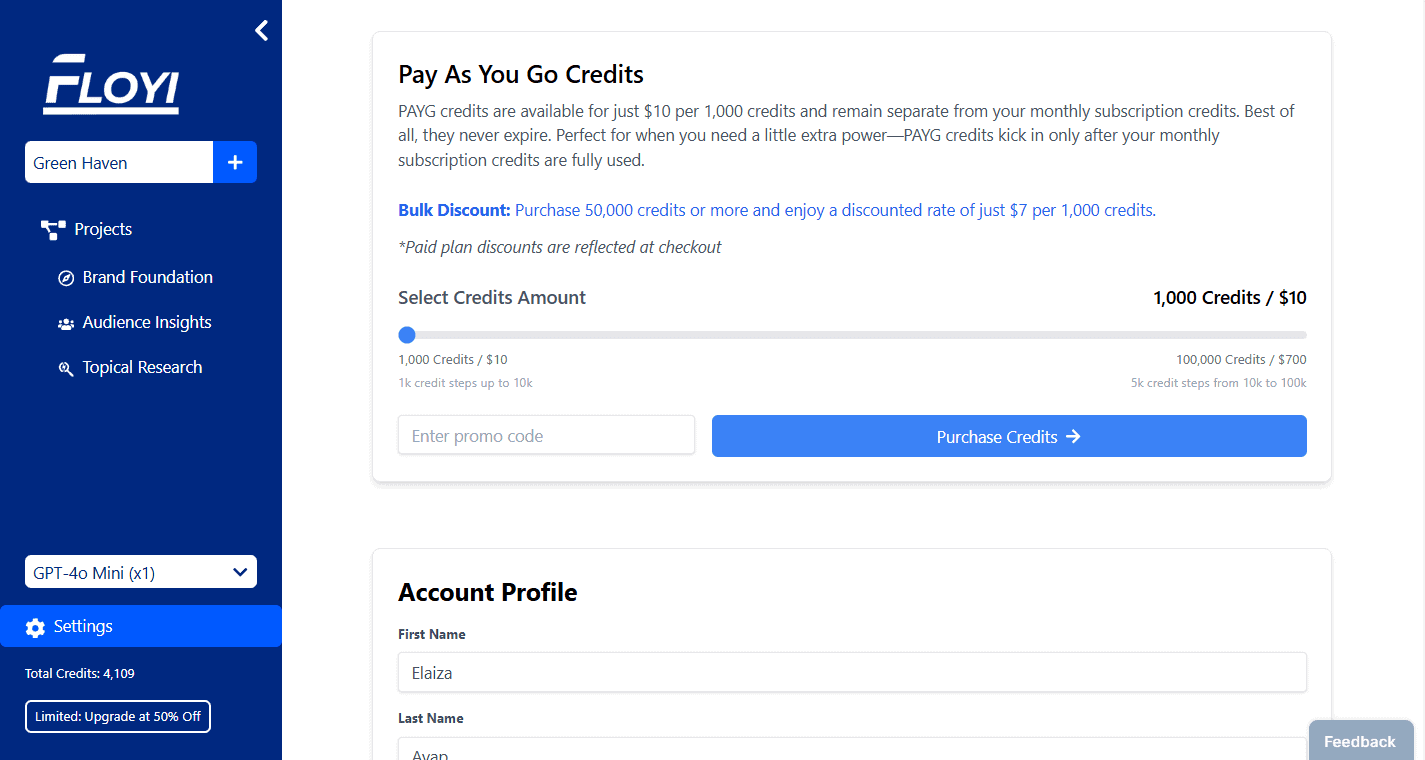The image size is (1425, 760).
Task: Click the Last Name input field
Action: pyautogui.click(x=852, y=749)
